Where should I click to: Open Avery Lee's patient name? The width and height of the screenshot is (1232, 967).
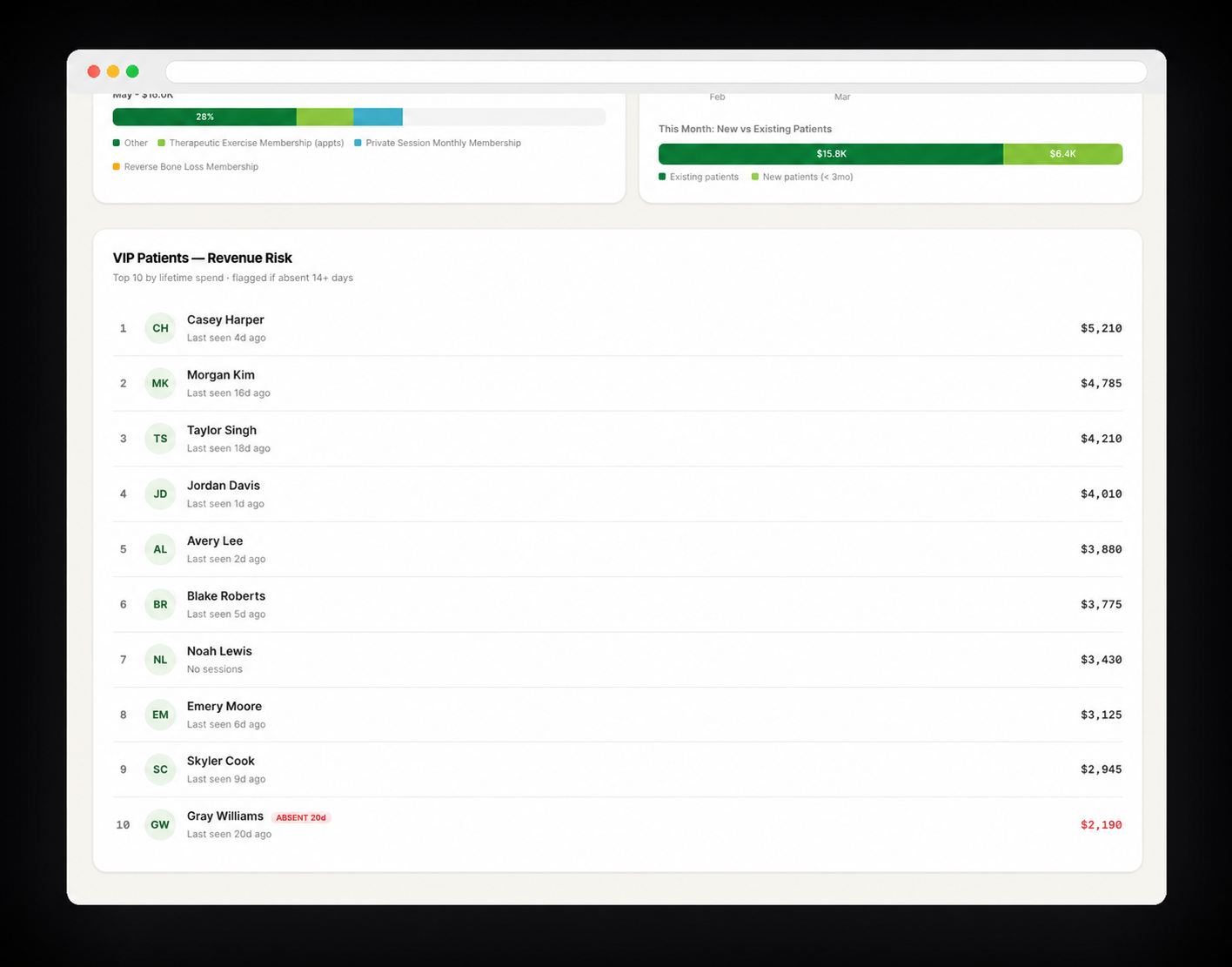click(215, 541)
